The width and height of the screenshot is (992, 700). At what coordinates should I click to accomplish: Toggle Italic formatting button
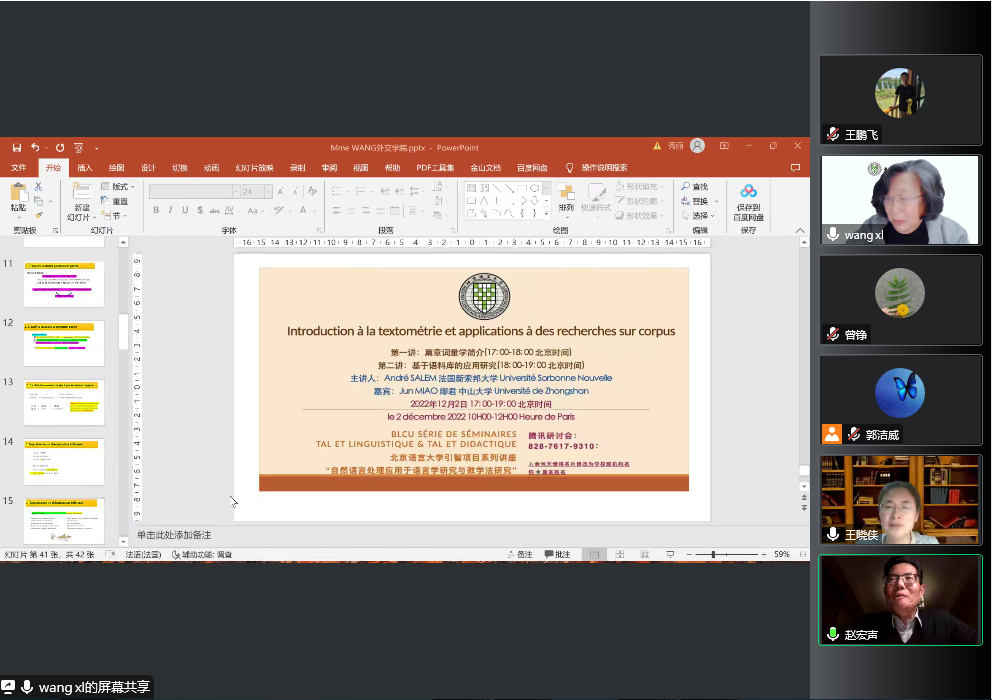coord(171,210)
